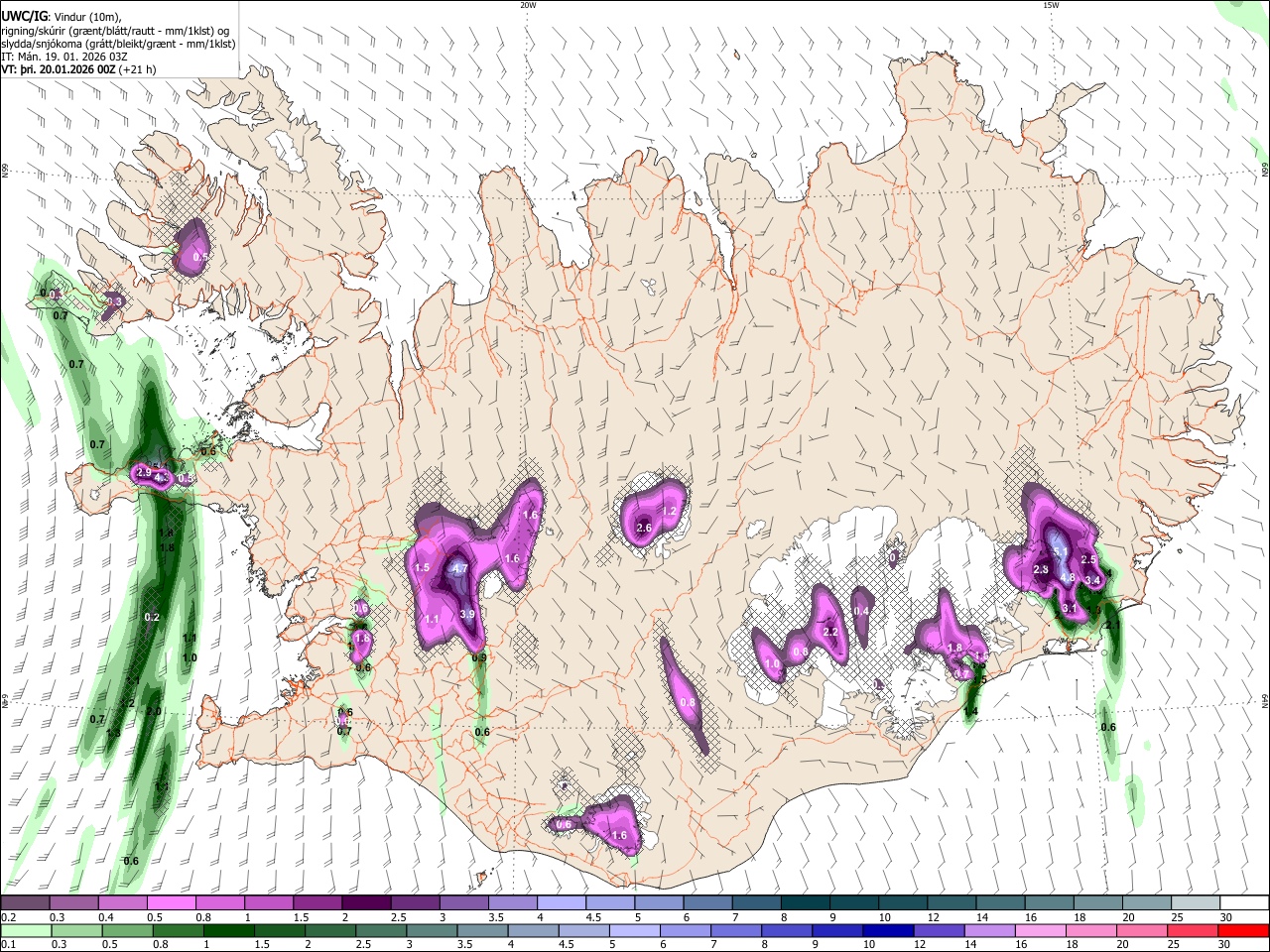Click the '0.2' value inside the western rain band

click(152, 617)
